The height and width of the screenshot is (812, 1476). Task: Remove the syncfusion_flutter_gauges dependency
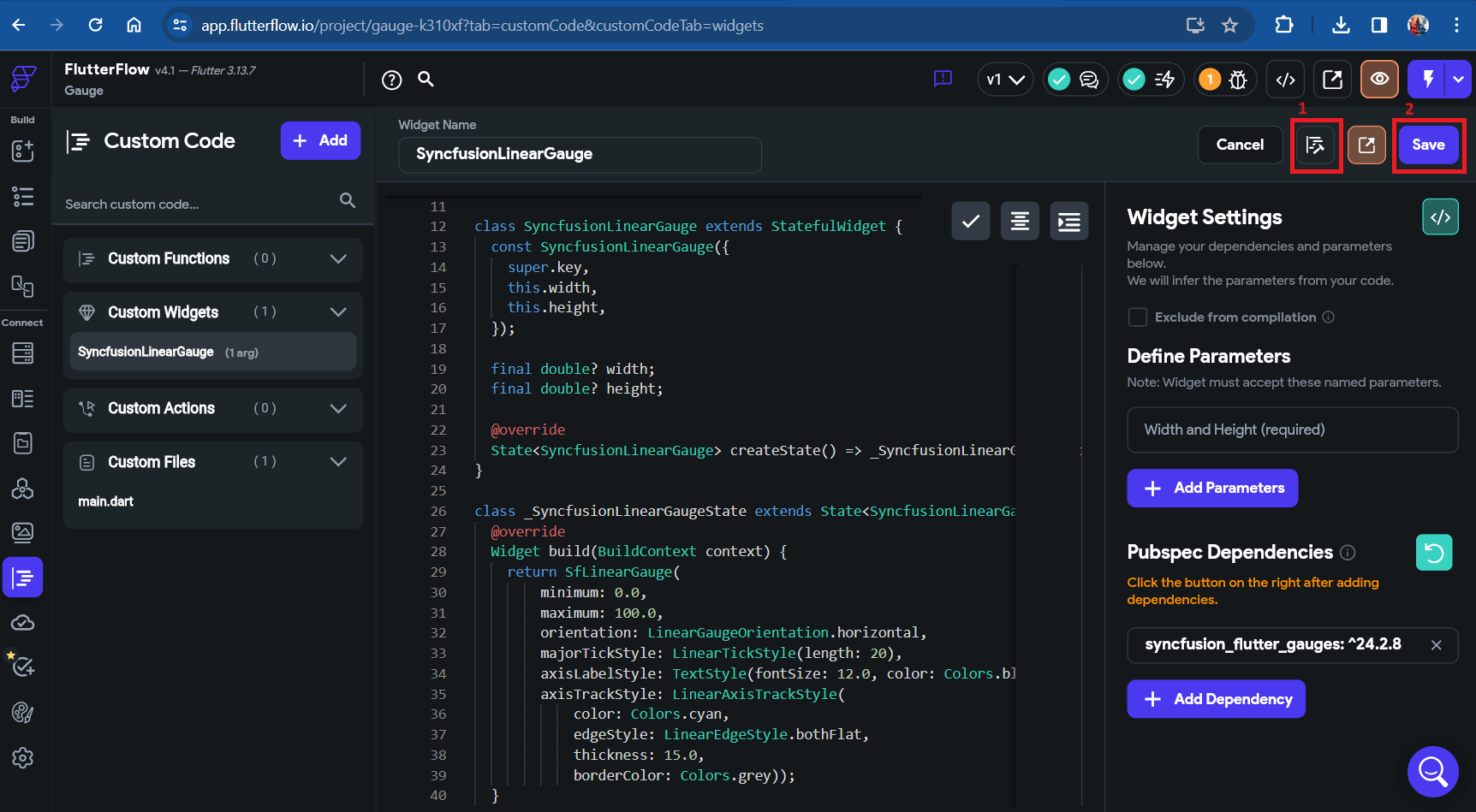(1436, 645)
